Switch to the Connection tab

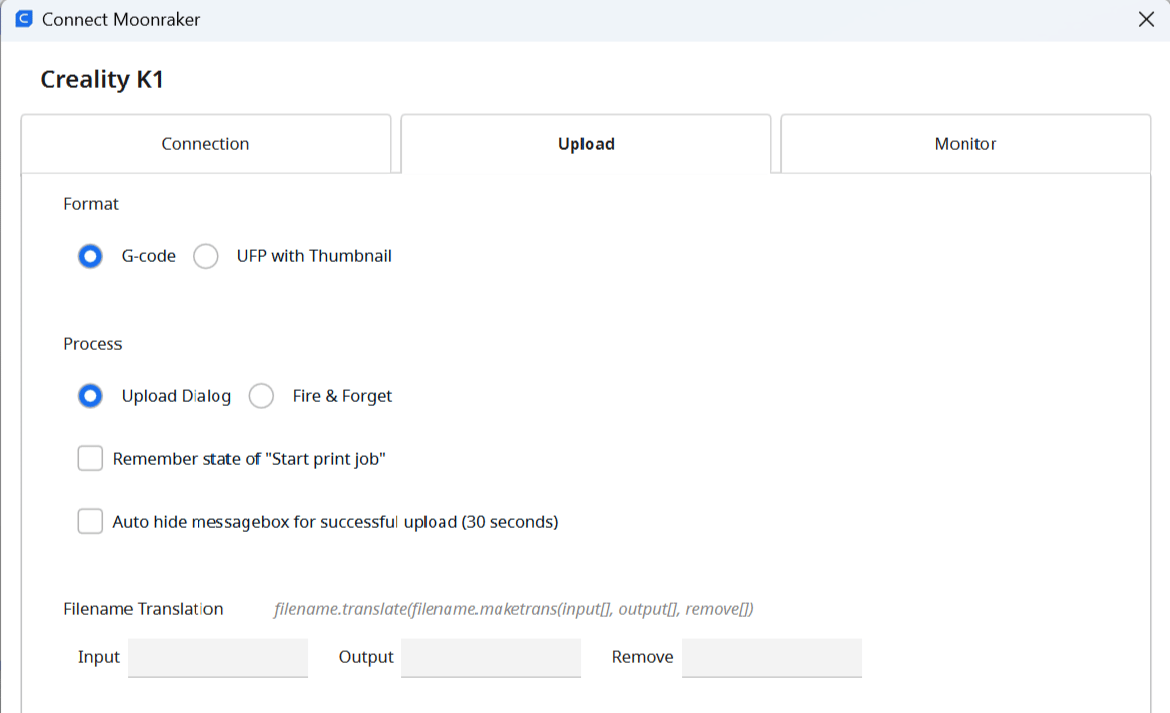[206, 144]
